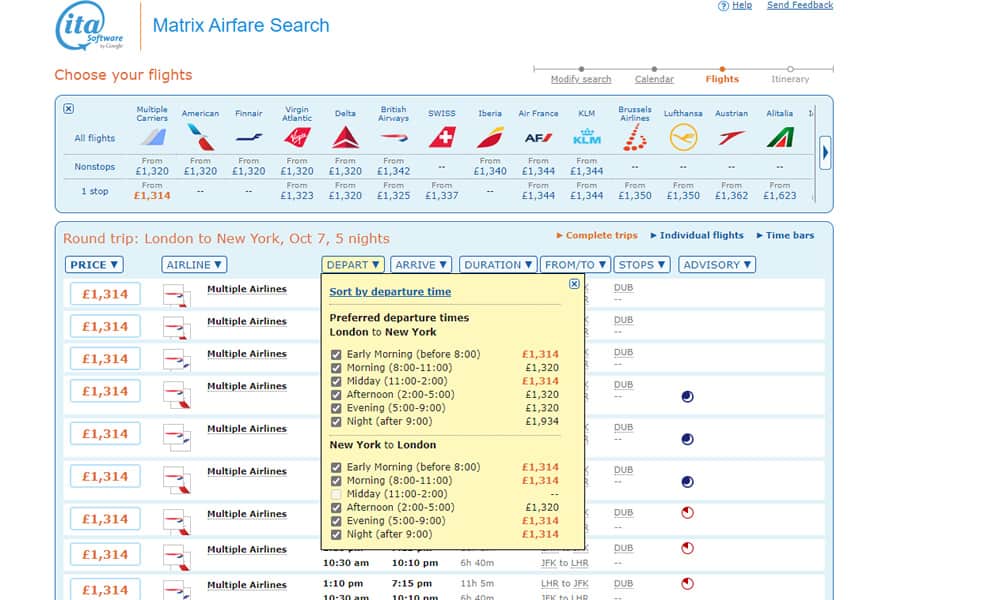Image resolution: width=1000 pixels, height=600 pixels.
Task: Click the Help question mark icon
Action: click(x=723, y=6)
